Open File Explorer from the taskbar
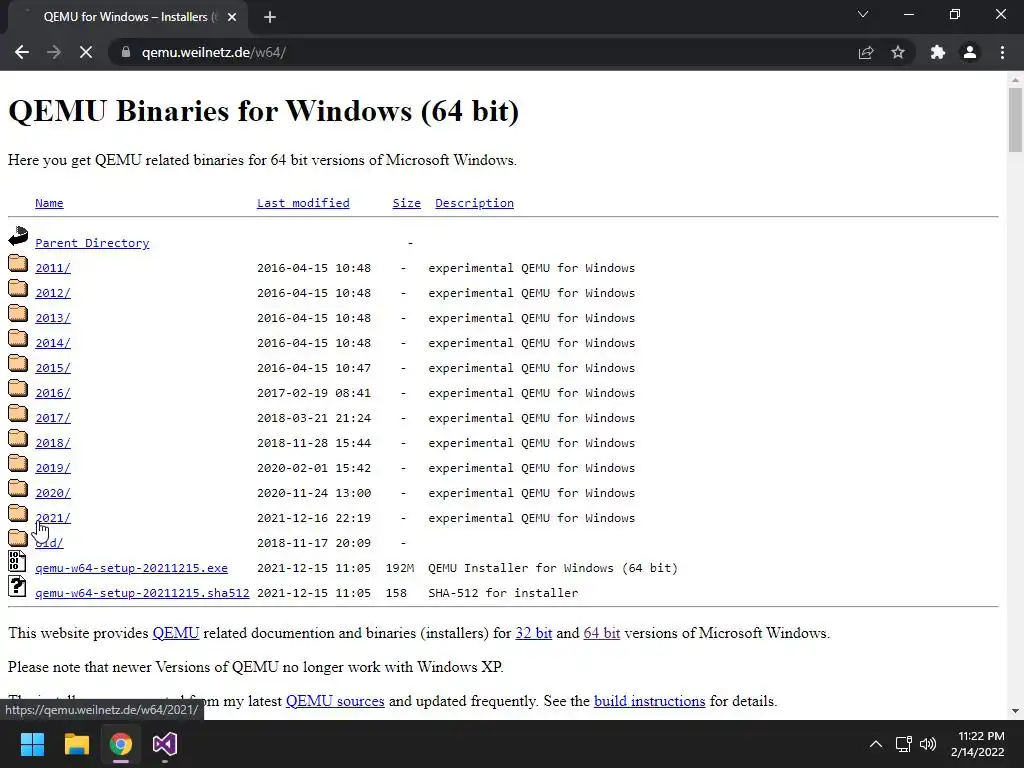The height and width of the screenshot is (768, 1024). 76,744
